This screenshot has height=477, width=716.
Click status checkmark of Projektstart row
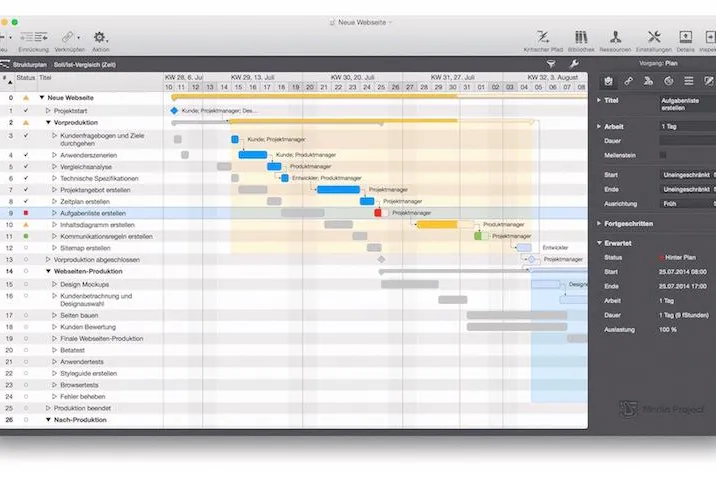[26, 110]
